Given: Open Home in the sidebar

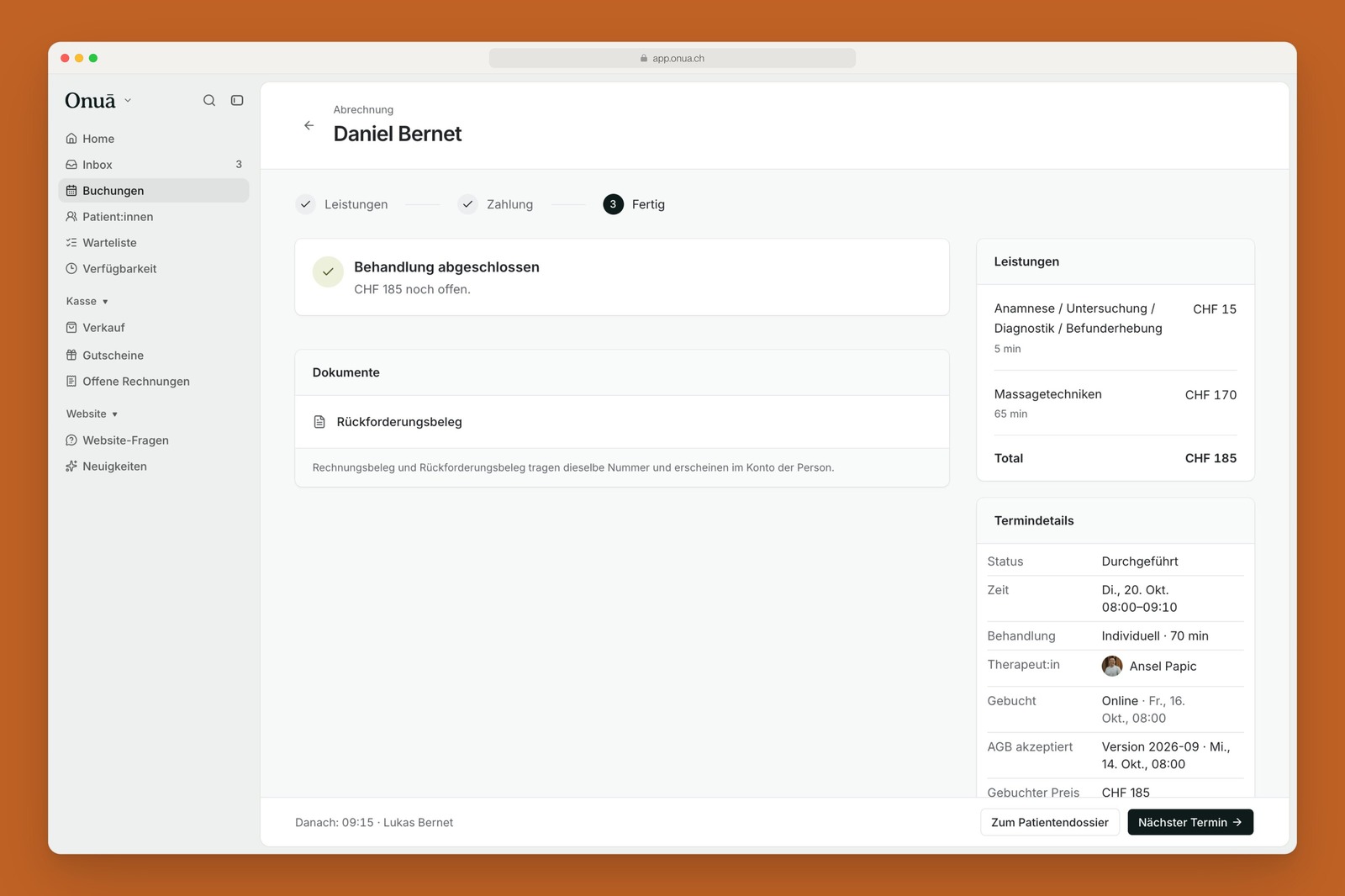Looking at the screenshot, I should [154, 139].
